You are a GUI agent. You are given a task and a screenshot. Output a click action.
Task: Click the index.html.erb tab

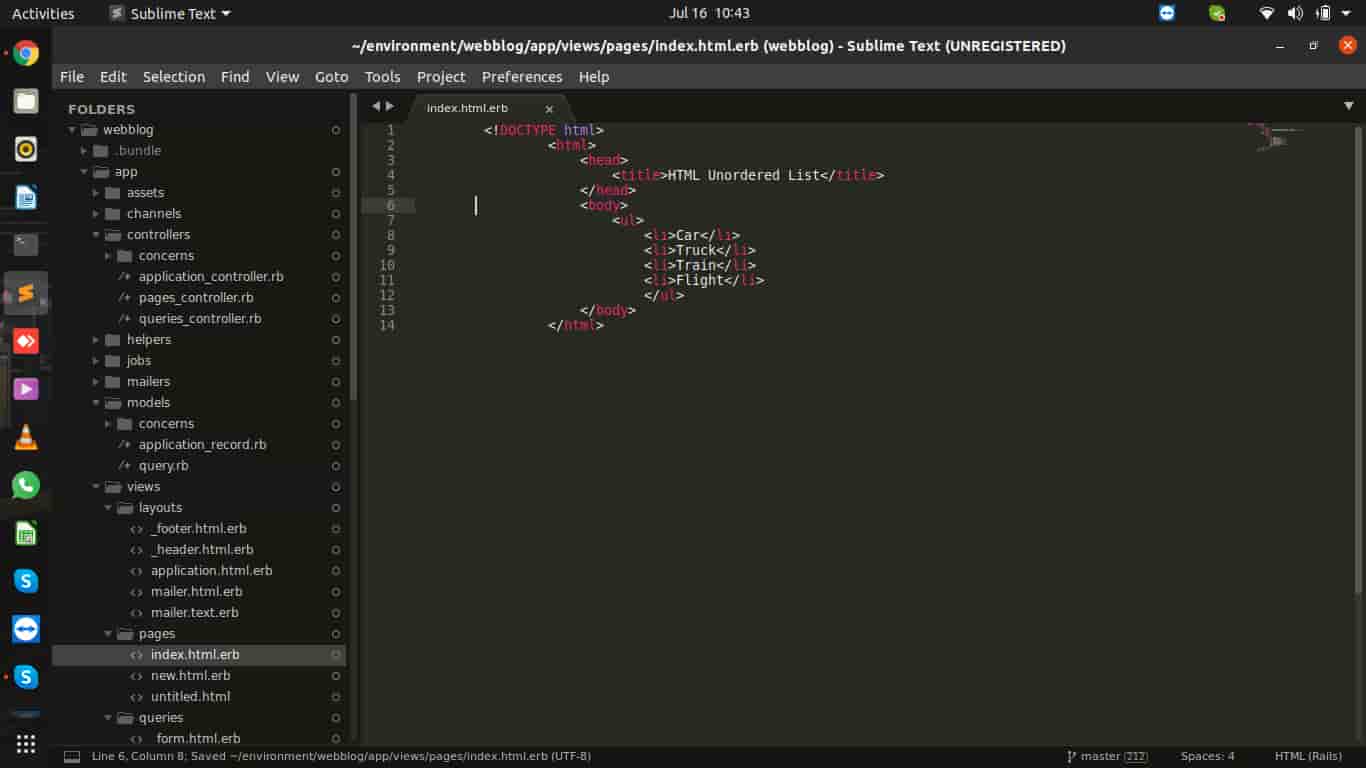pos(468,107)
